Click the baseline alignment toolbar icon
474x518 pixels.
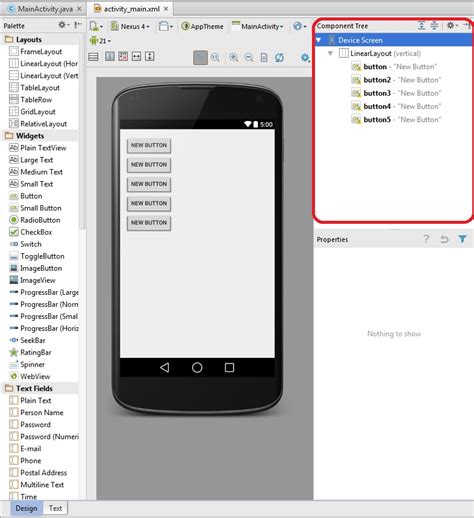tap(123, 56)
